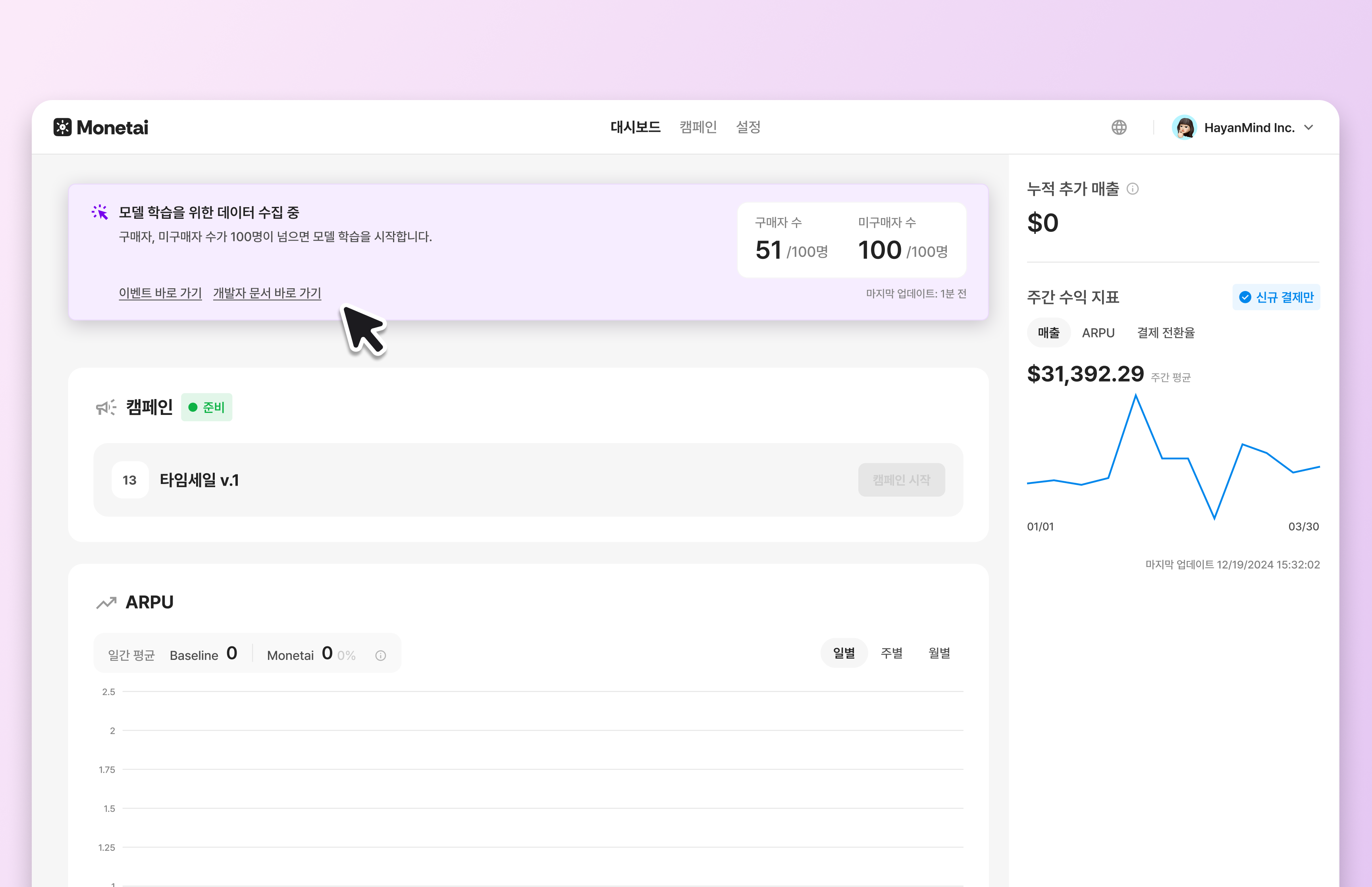Image resolution: width=1372 pixels, height=887 pixels.
Task: Switch ARPU view to 주별
Action: click(891, 653)
